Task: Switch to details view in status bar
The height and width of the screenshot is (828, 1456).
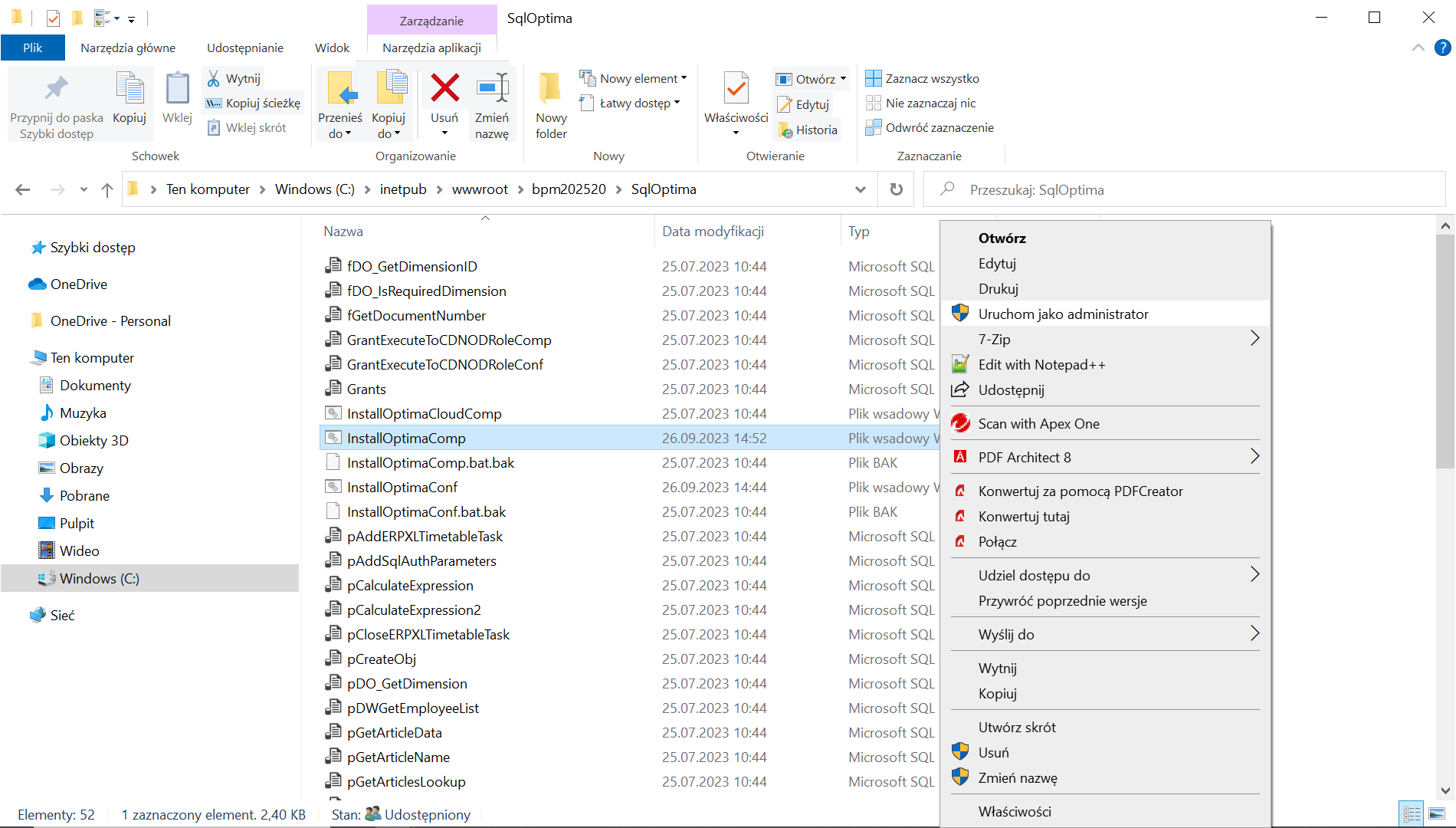Action: [1412, 813]
